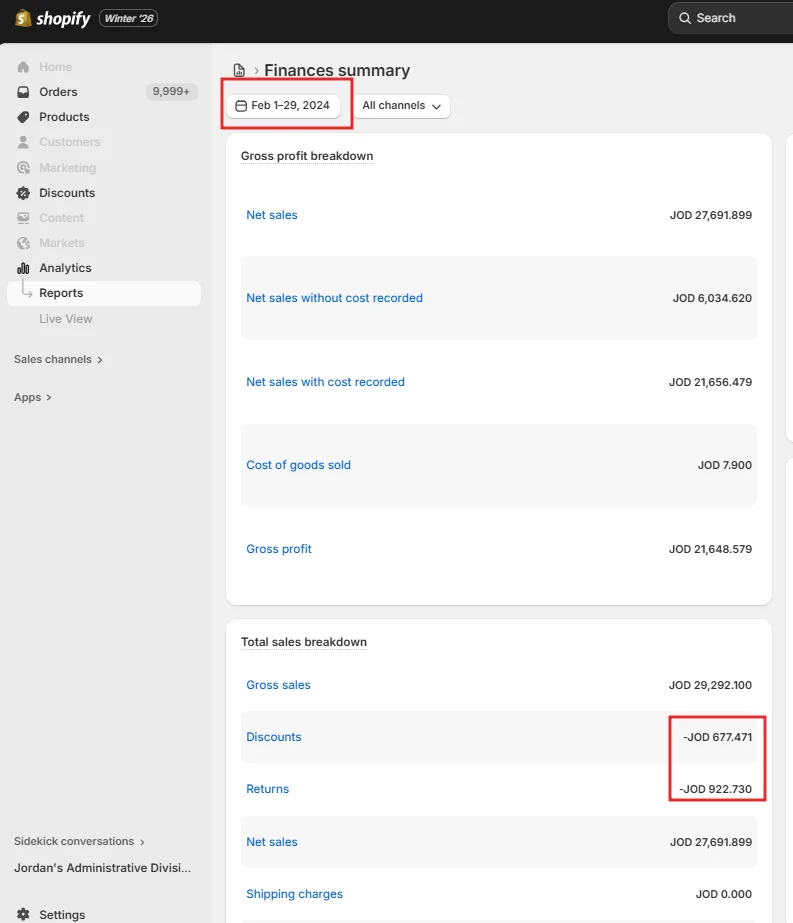This screenshot has width=793, height=923.
Task: Click the Discounts percent icon
Action: tap(22, 192)
